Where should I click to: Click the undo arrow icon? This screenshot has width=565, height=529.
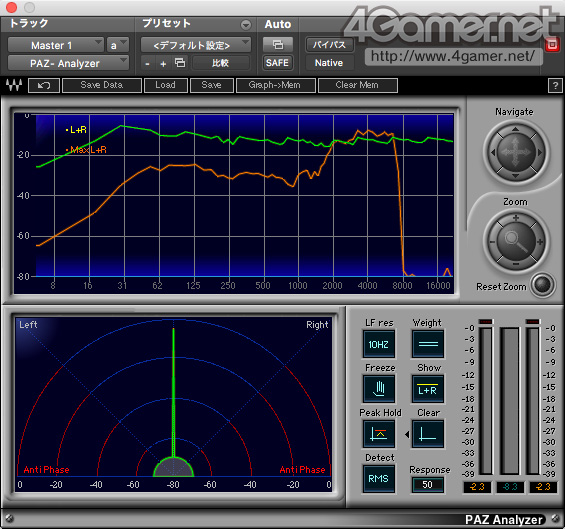(x=44, y=85)
